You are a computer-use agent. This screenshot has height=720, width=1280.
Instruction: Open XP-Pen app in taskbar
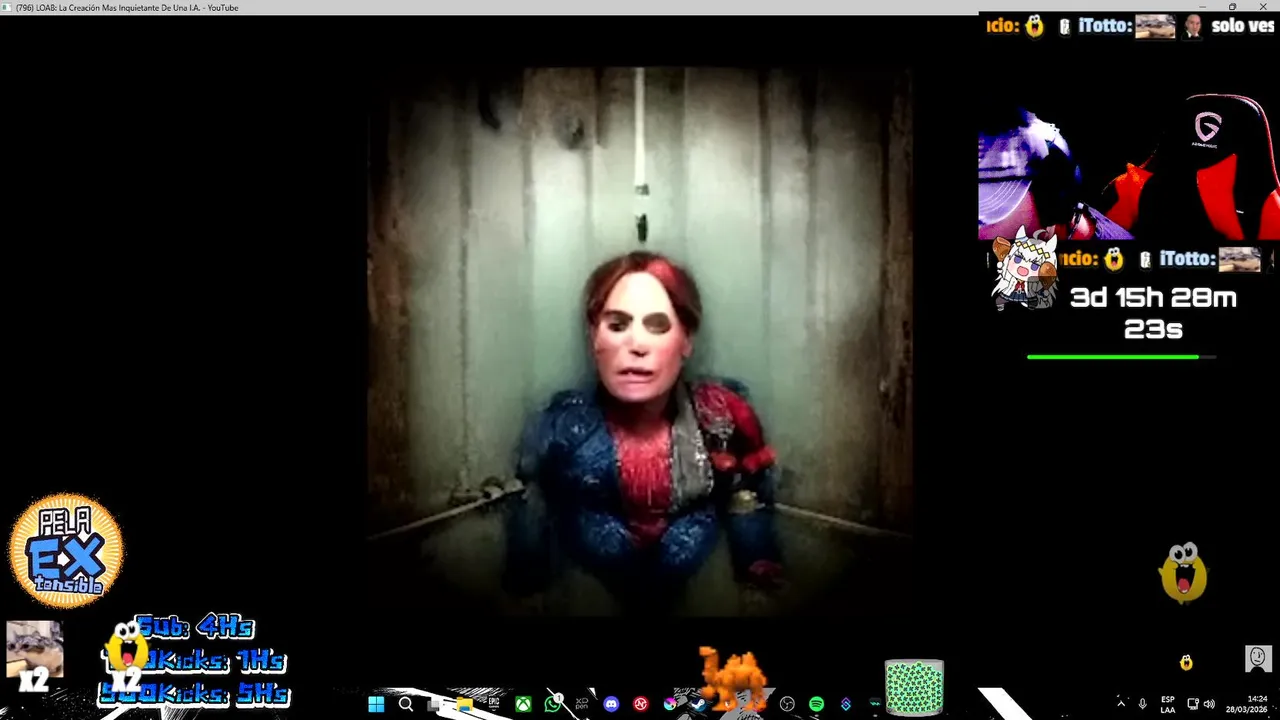point(582,704)
